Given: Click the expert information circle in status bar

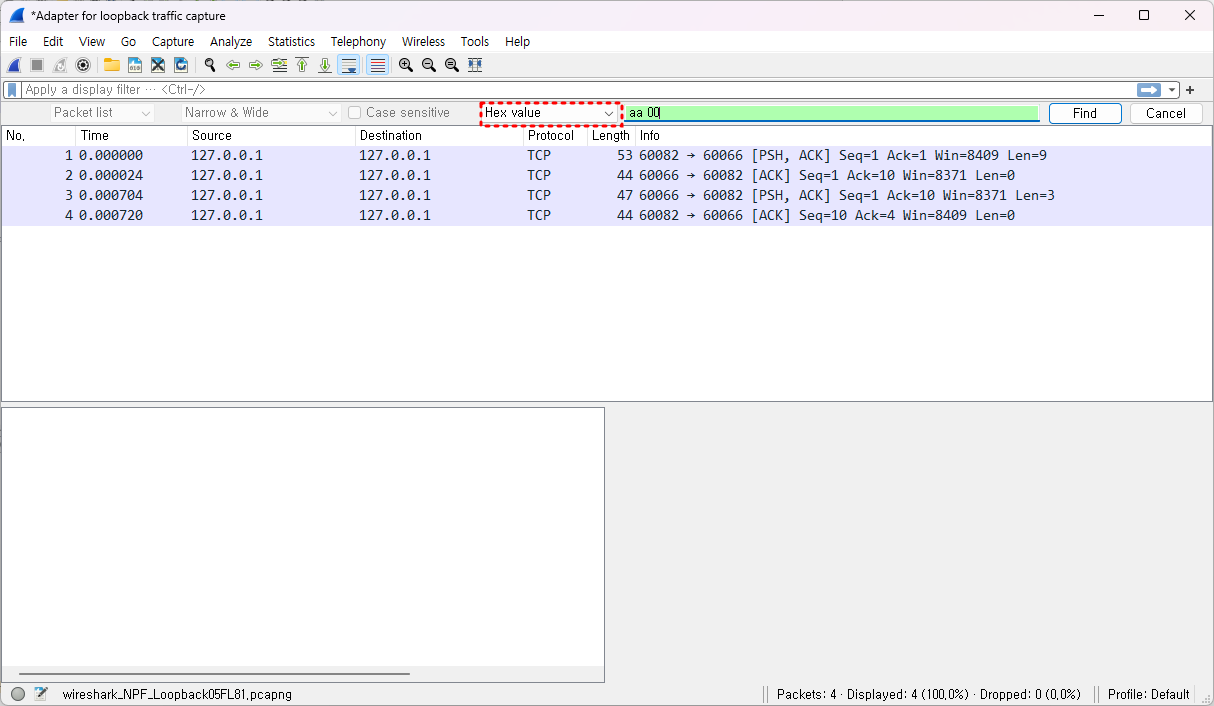Looking at the screenshot, I should coord(18,694).
